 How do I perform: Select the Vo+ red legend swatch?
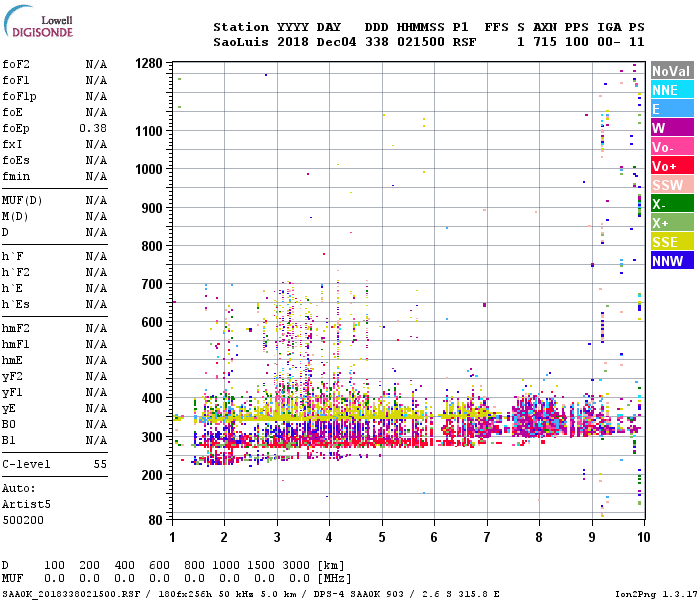(x=672, y=166)
